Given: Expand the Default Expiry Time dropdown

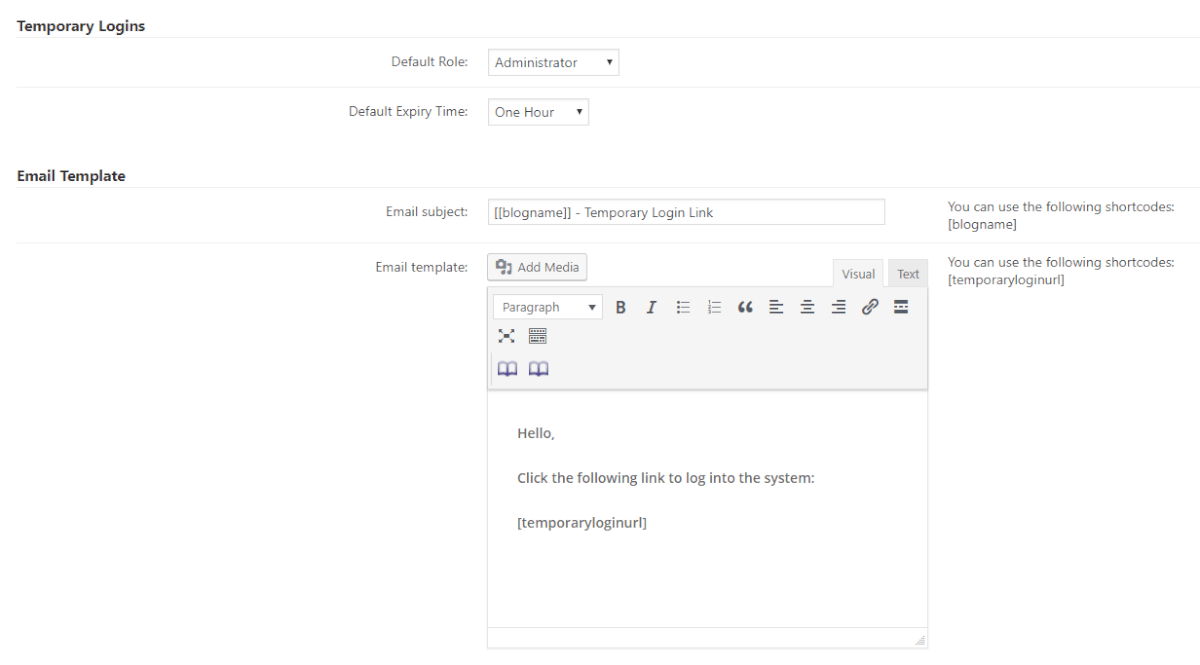Looking at the screenshot, I should [x=538, y=112].
